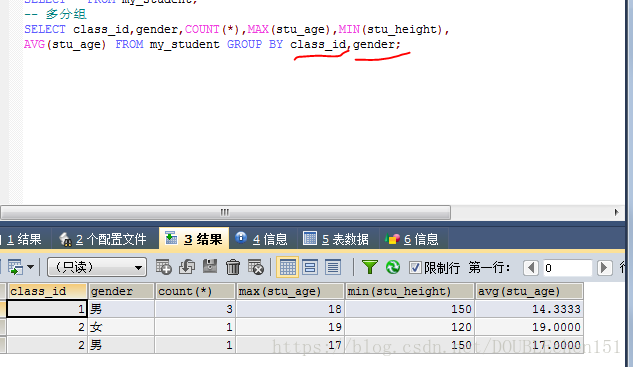Screen dimensions: 633x367
Task: Switch to '5 表数据' tab
Action: coord(337,239)
